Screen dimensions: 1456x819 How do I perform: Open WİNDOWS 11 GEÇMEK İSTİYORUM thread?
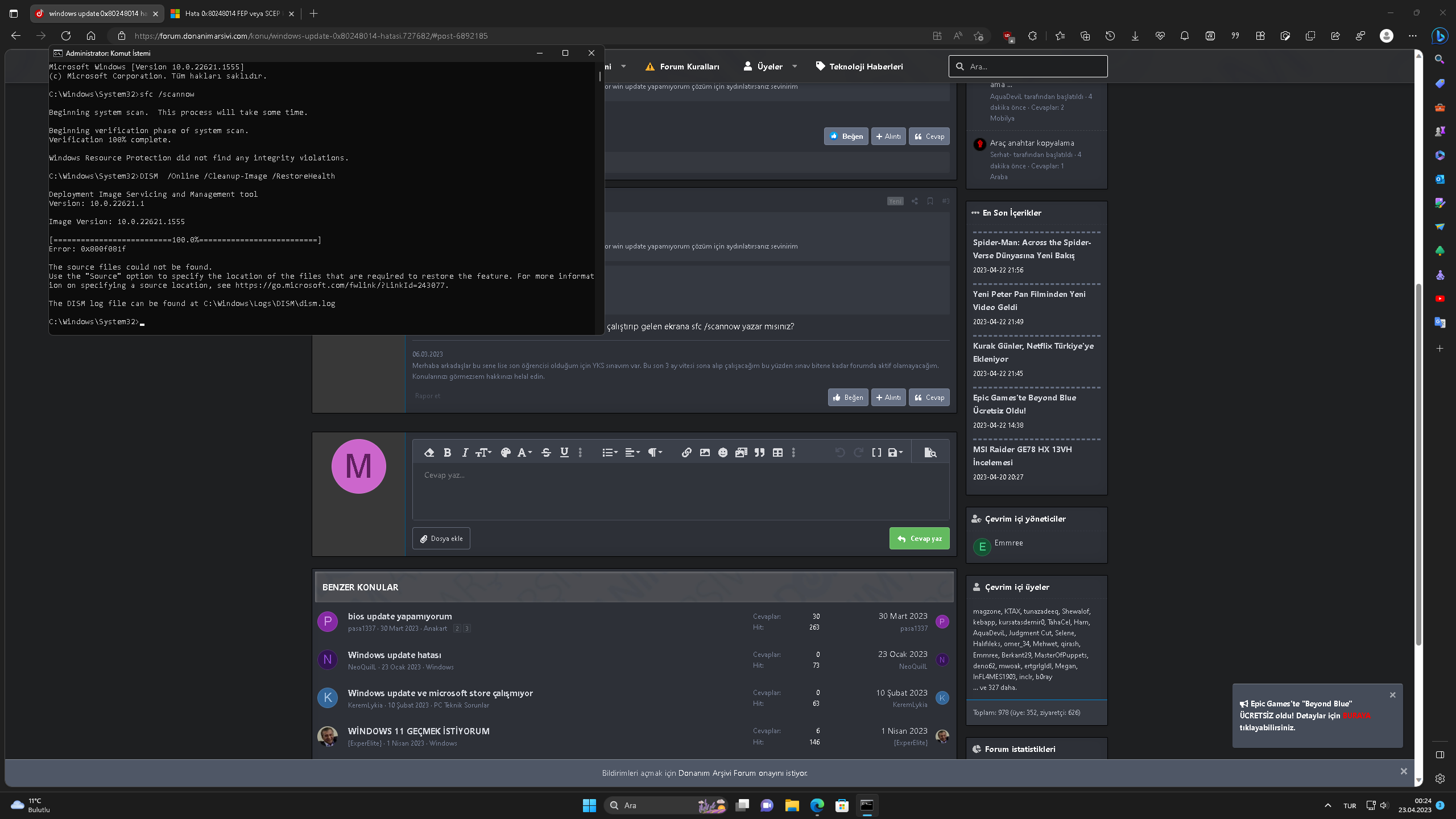pos(419,731)
